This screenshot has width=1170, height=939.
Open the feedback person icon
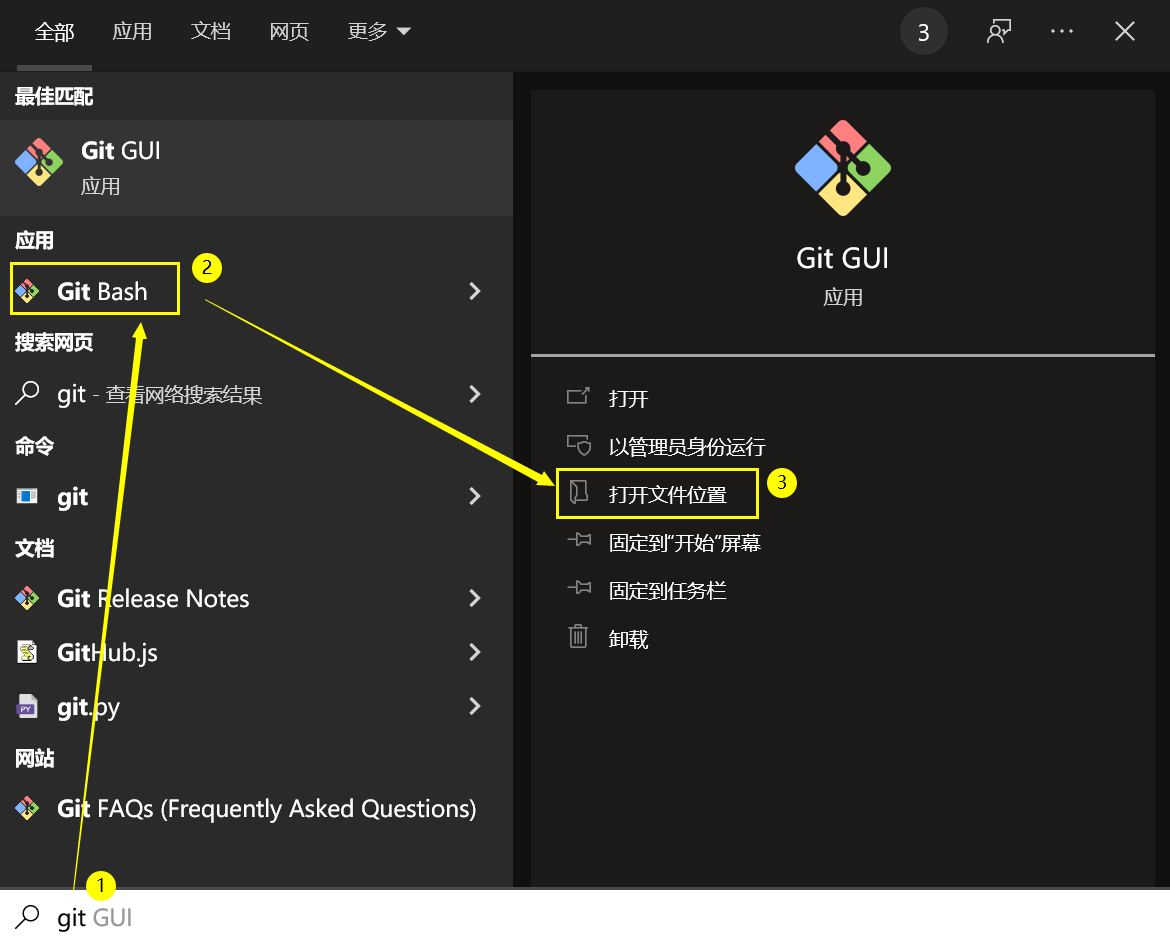(998, 31)
